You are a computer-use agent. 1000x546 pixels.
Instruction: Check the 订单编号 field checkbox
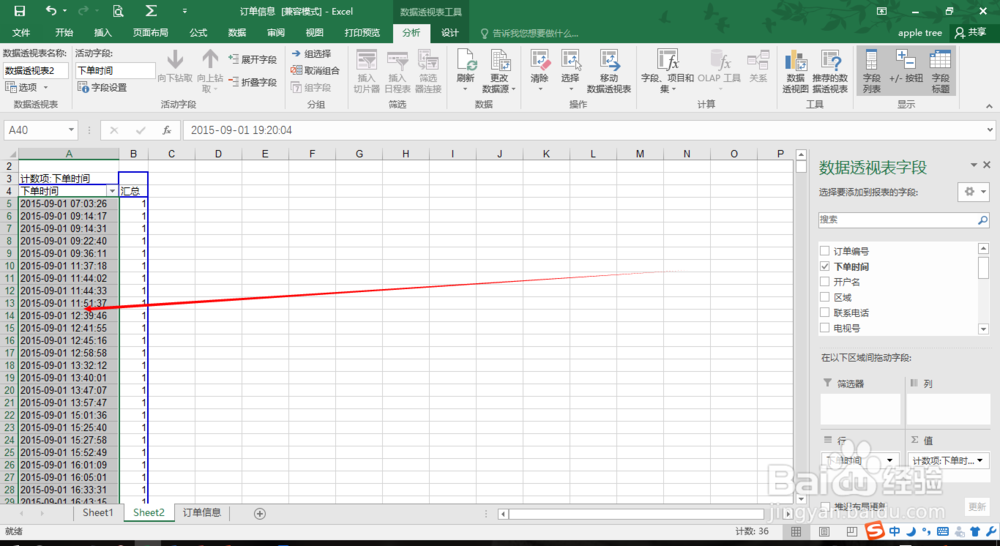coord(825,251)
